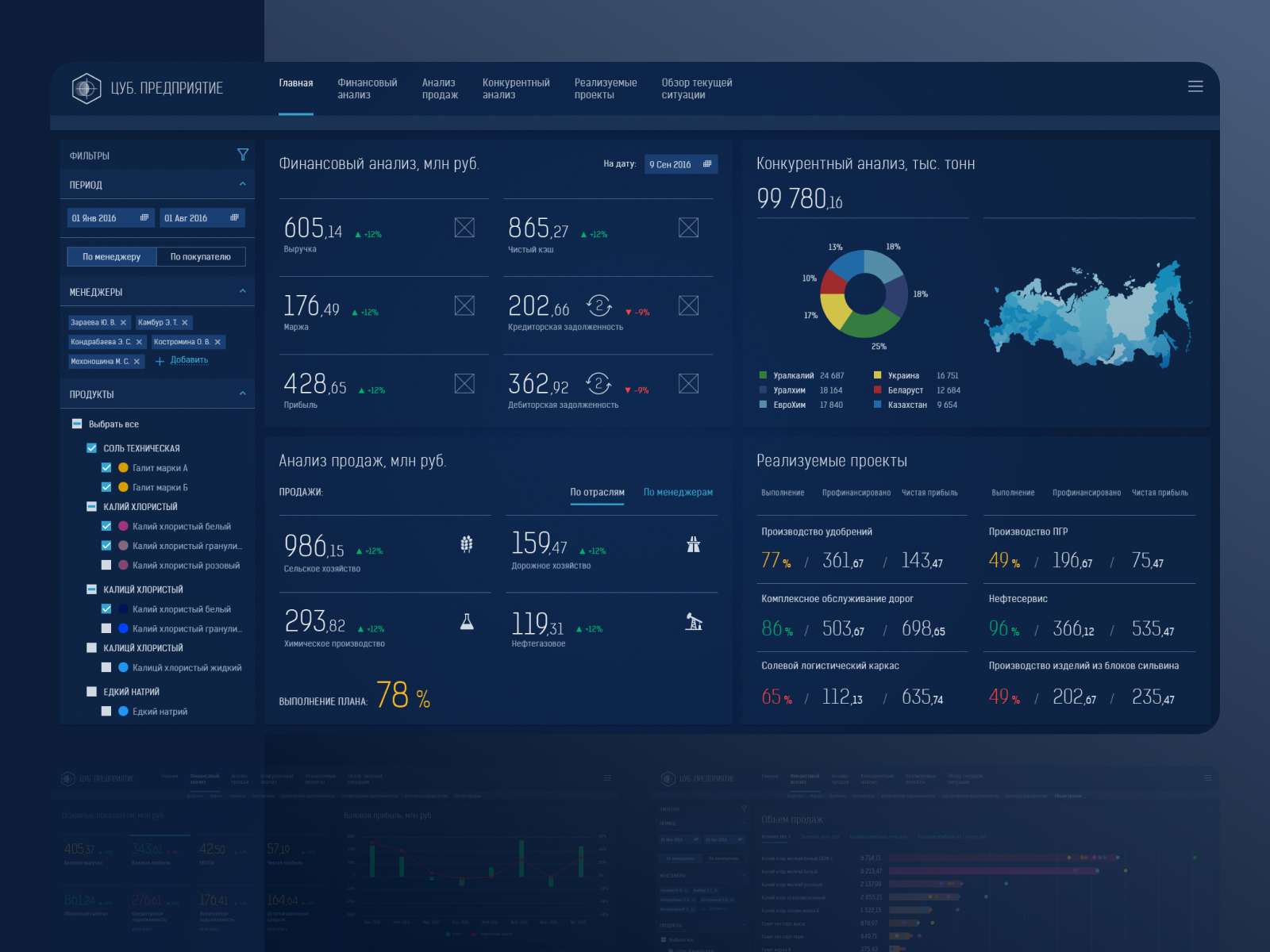
Task: Enable the Калий хлористый розовый checkbox
Action: tap(106, 565)
